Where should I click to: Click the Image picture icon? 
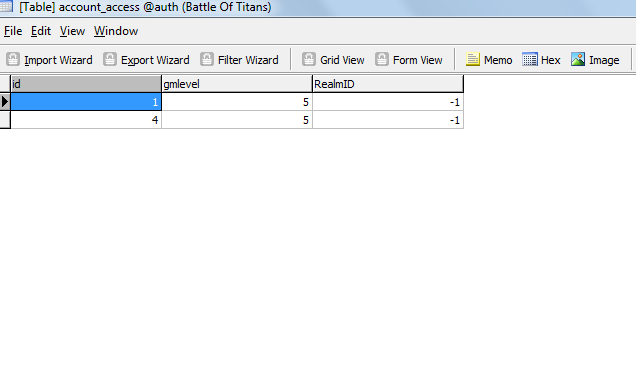pyautogui.click(x=578, y=59)
